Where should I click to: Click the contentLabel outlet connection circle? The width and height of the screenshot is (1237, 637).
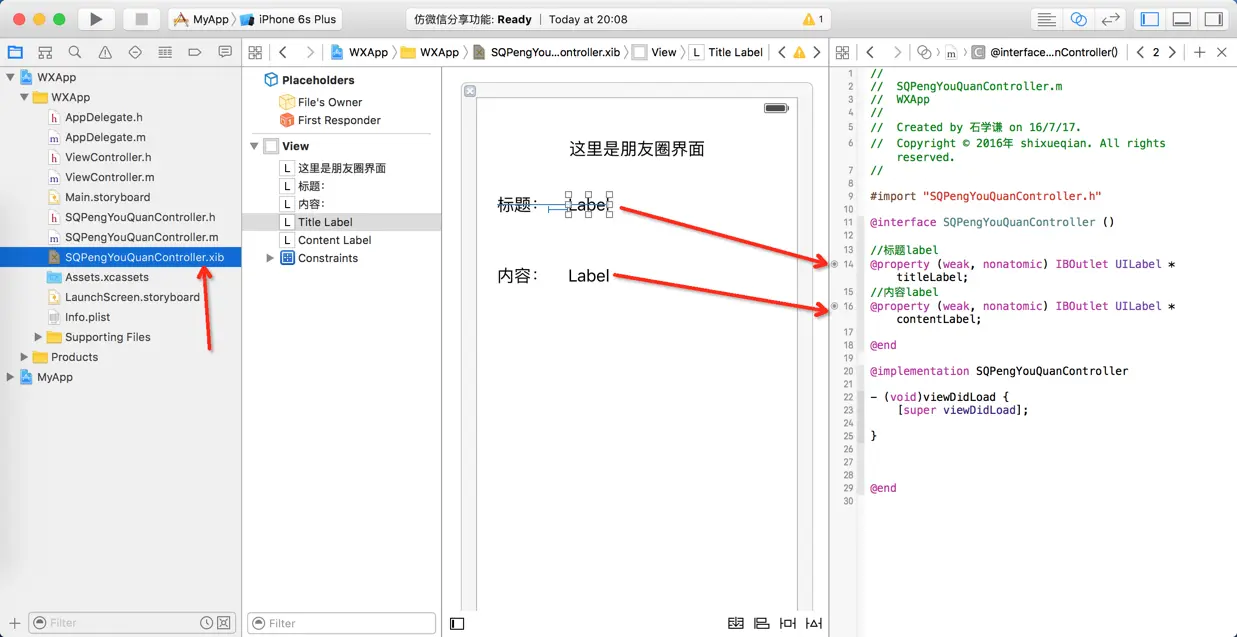[x=835, y=306]
